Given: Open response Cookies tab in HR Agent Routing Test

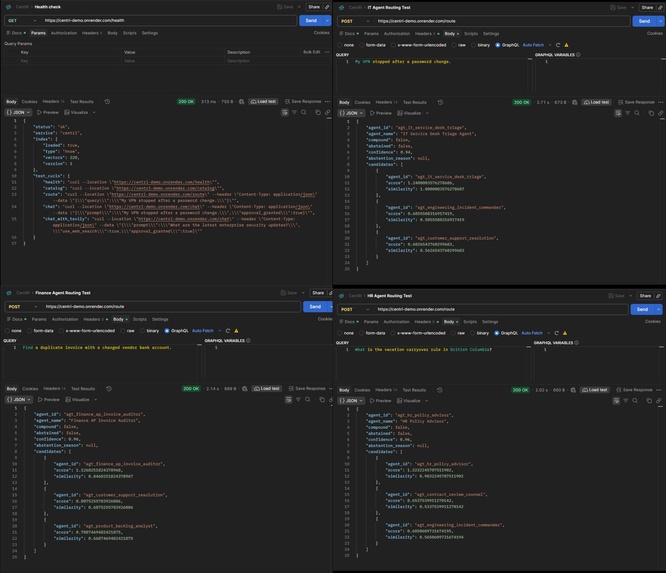Looking at the screenshot, I should pyautogui.click(x=362, y=390).
